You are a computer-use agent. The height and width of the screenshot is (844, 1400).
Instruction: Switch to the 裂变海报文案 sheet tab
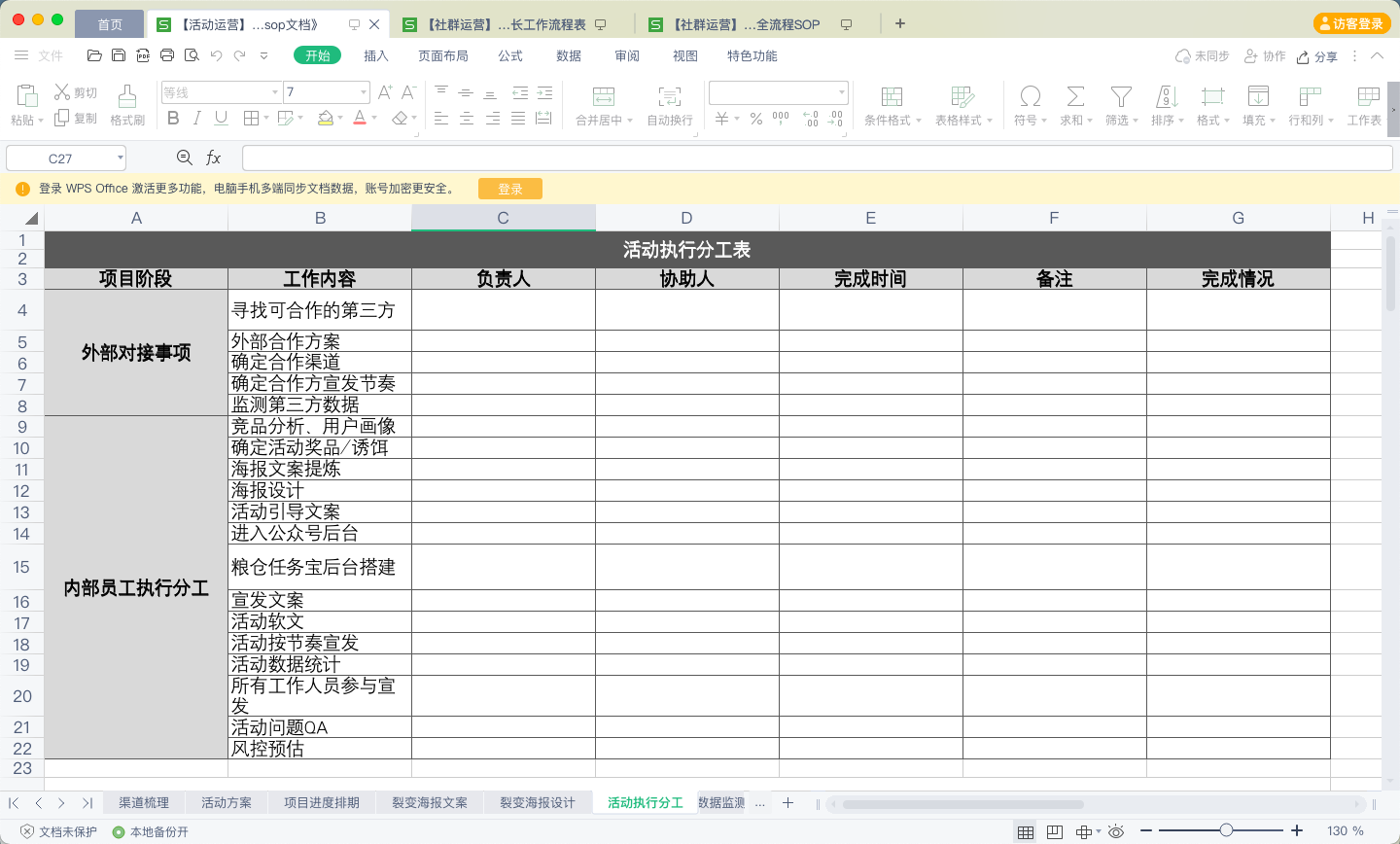430,802
